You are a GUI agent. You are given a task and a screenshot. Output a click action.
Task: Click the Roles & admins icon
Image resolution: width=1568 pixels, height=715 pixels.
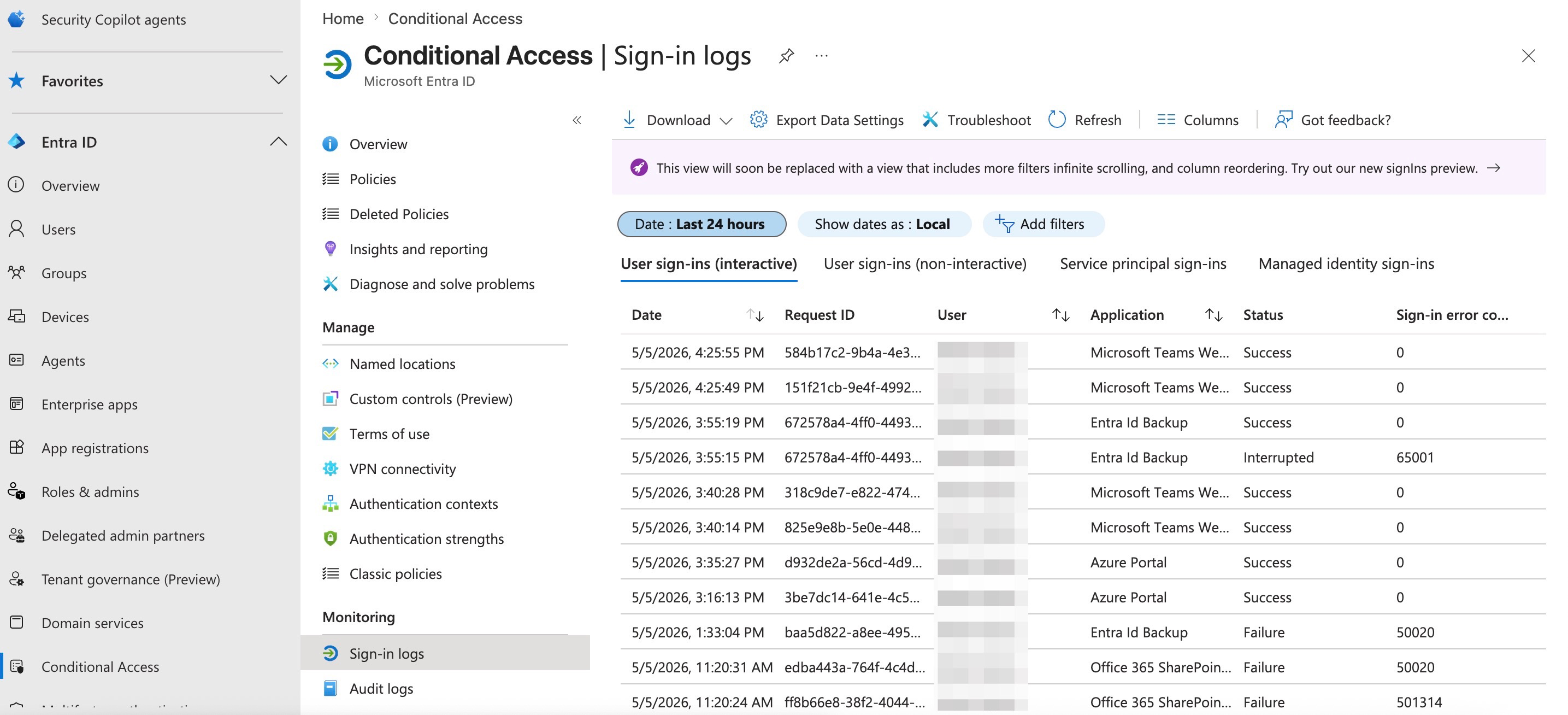(x=16, y=491)
